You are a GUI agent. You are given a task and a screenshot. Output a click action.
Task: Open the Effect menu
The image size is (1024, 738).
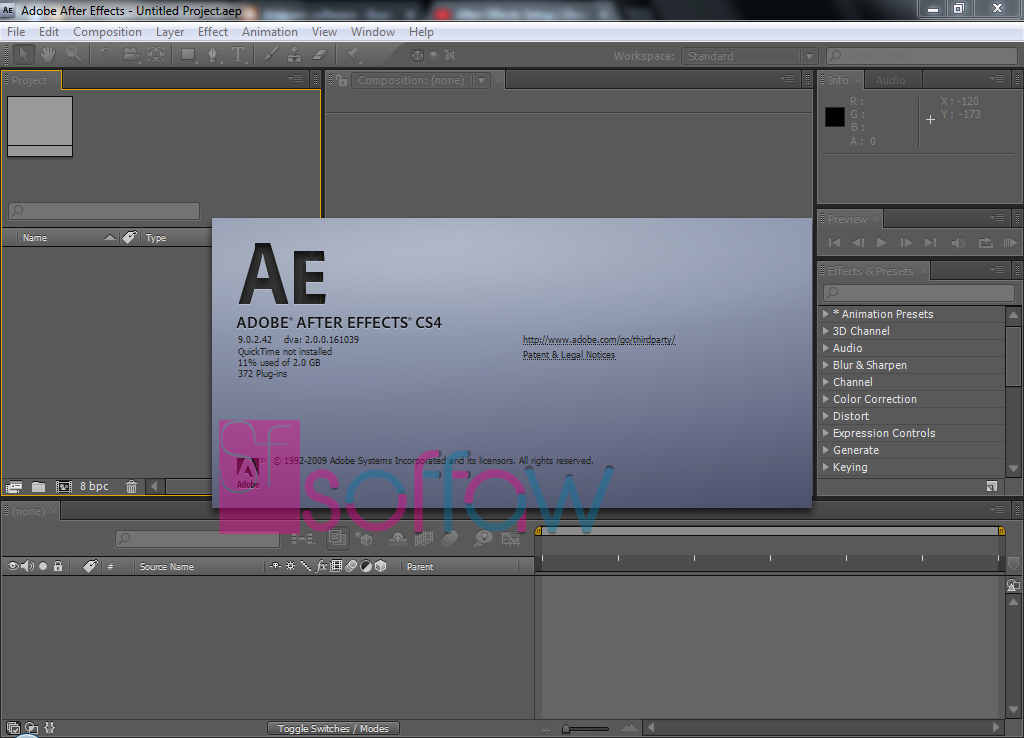(213, 31)
